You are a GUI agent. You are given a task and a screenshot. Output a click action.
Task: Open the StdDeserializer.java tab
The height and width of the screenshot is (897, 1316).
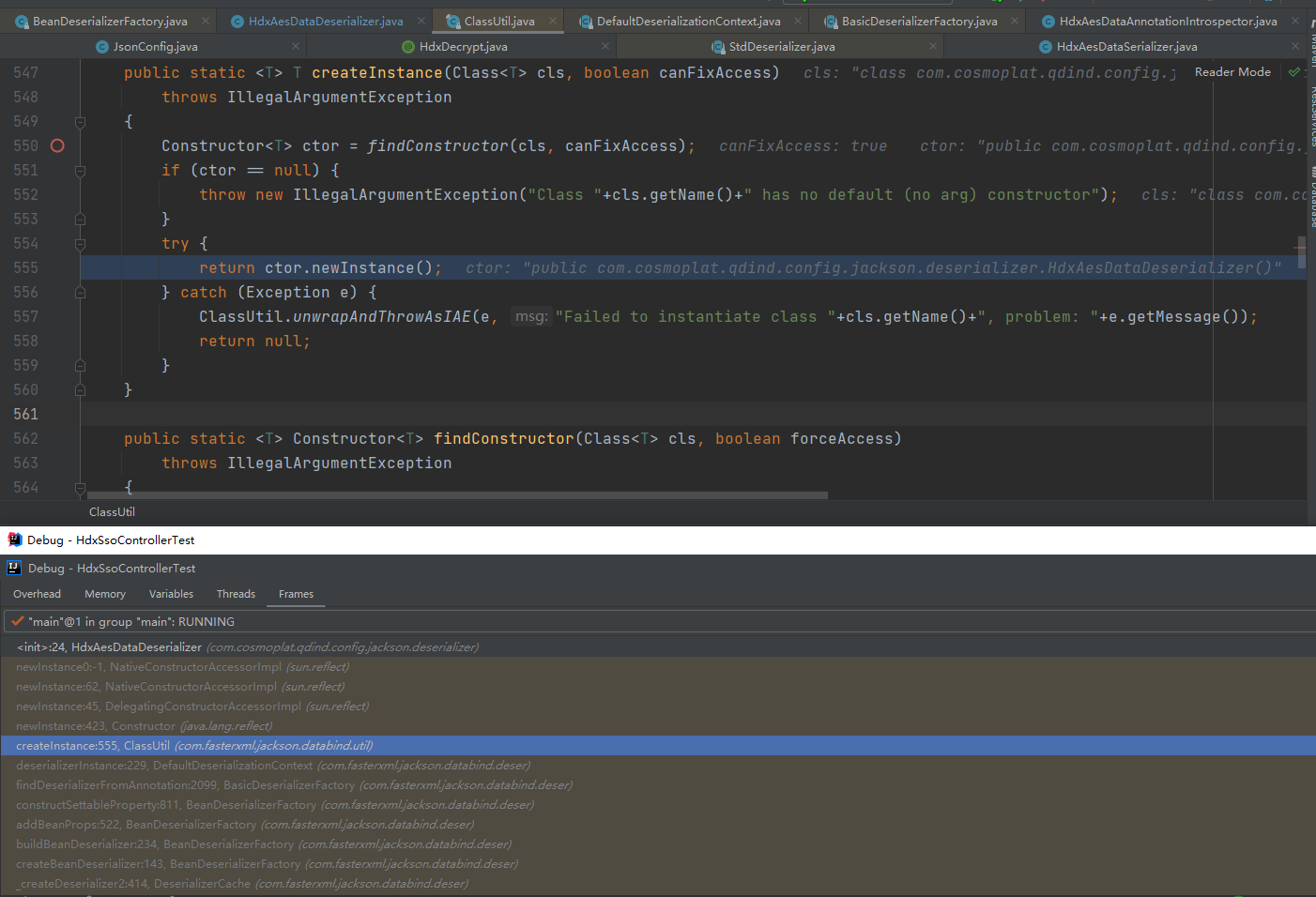click(781, 46)
